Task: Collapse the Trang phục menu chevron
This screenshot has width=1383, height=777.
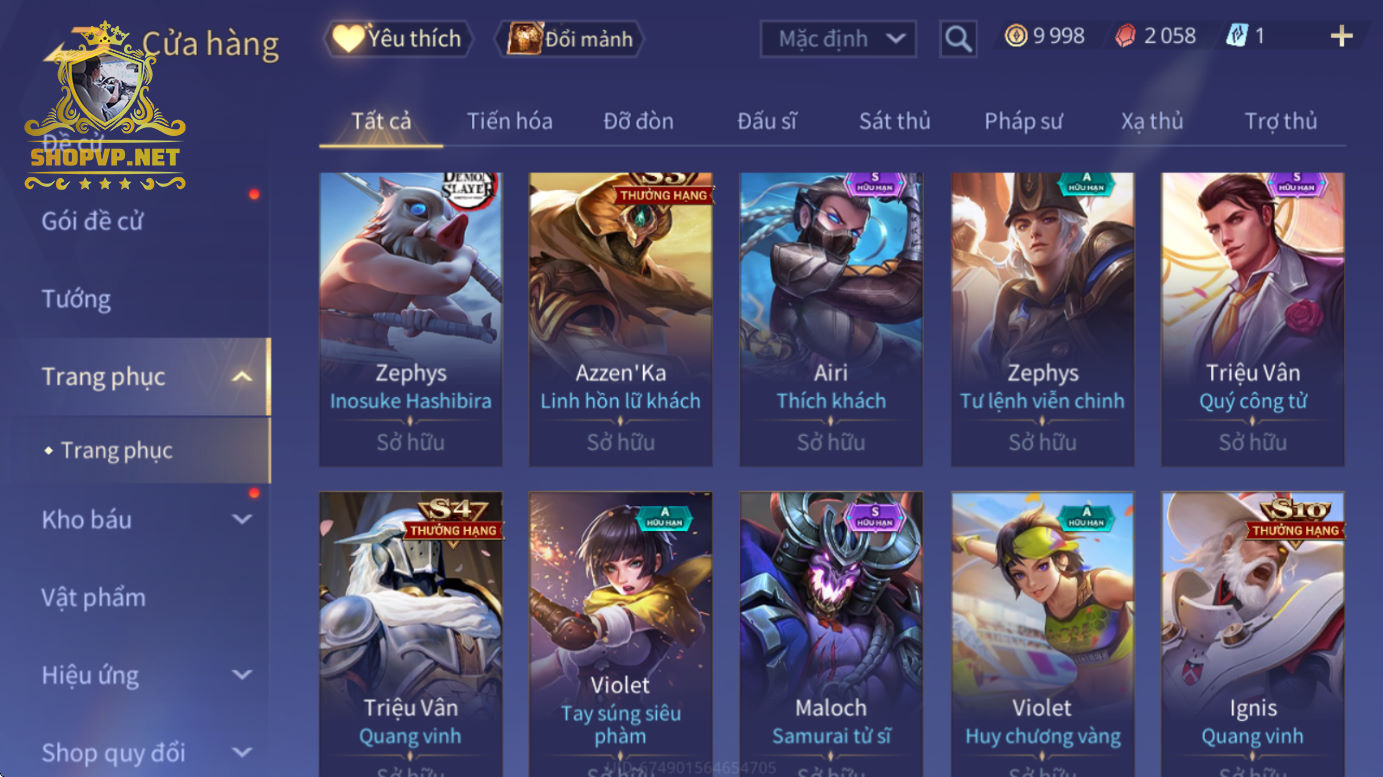Action: [x=242, y=377]
